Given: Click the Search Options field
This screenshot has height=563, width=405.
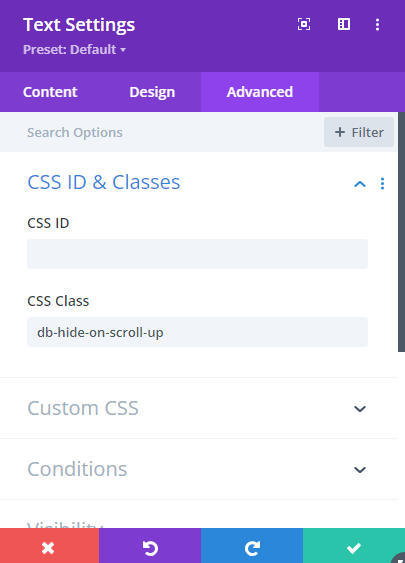Looking at the screenshot, I should 162,132.
